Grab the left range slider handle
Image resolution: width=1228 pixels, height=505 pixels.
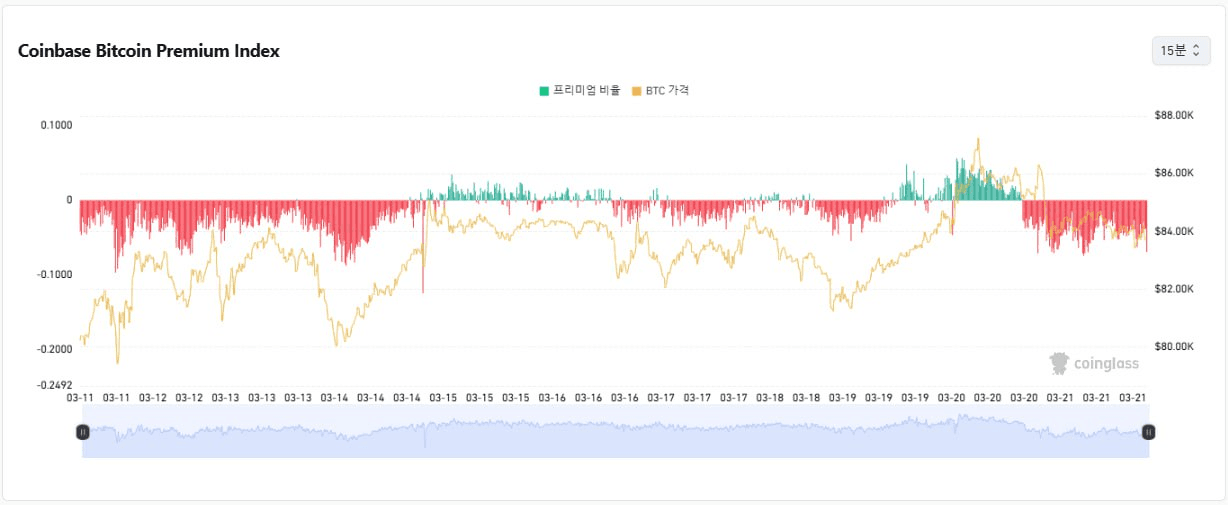pos(83,432)
